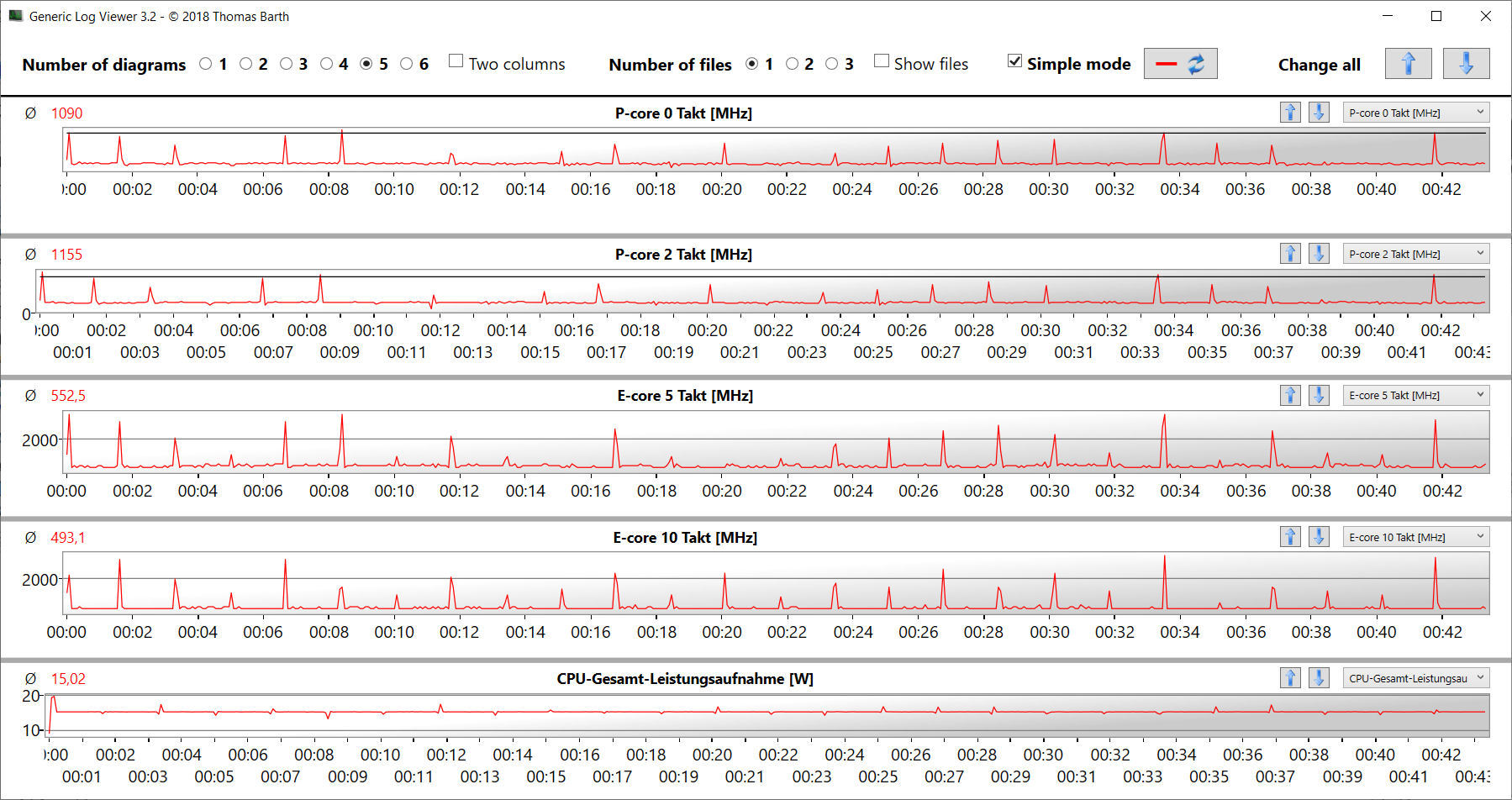Click inside the CPU-Gesamt-Leistungsaufnahme chart
Viewport: 1512px width, 800px height.
767,716
